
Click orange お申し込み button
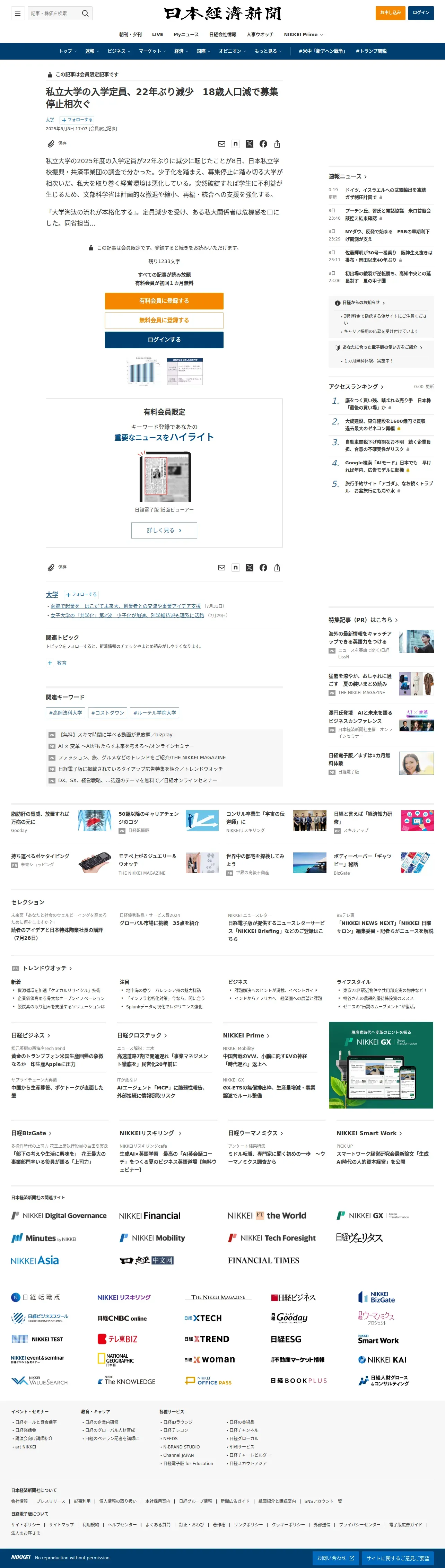pos(390,13)
